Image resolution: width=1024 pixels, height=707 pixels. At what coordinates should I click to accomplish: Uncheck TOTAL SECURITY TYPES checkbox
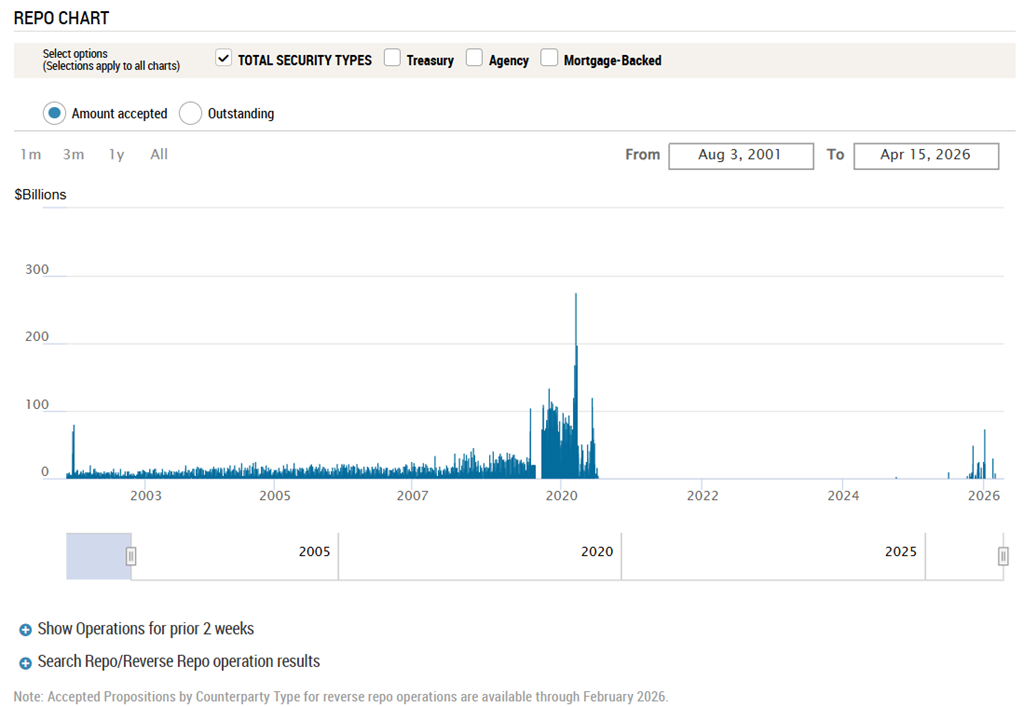[x=224, y=58]
